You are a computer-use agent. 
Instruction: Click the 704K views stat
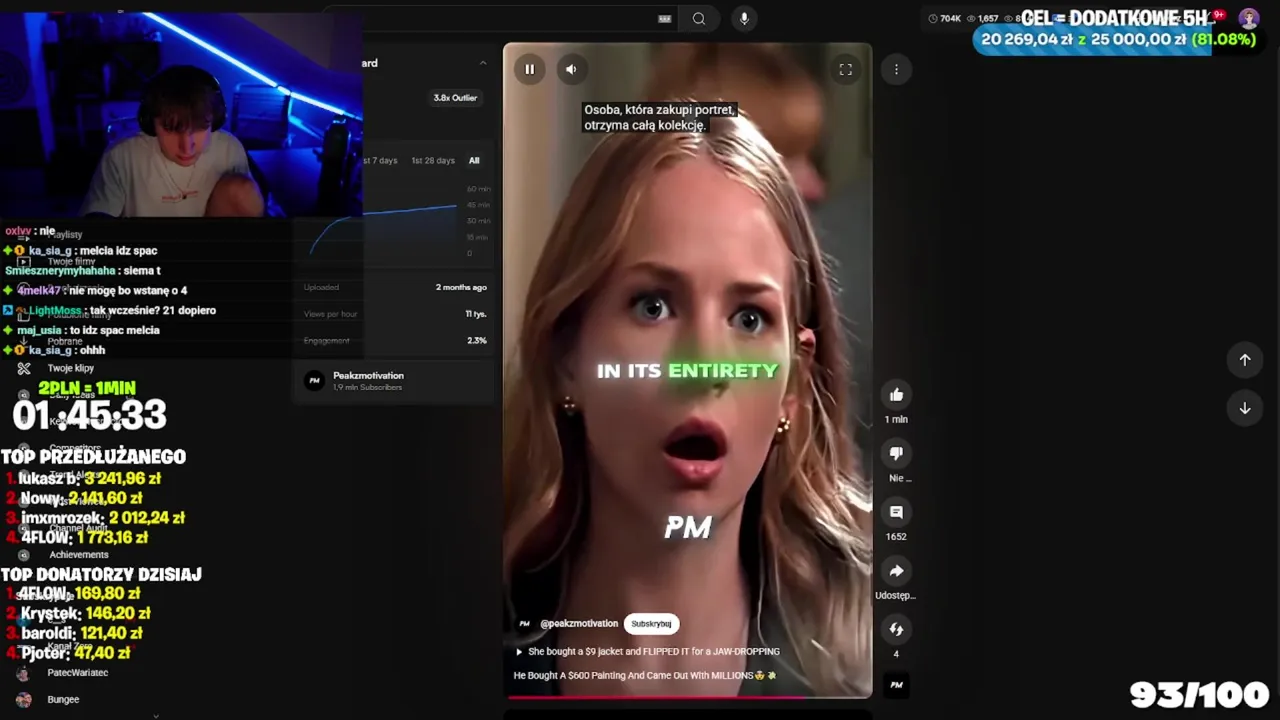tap(944, 18)
